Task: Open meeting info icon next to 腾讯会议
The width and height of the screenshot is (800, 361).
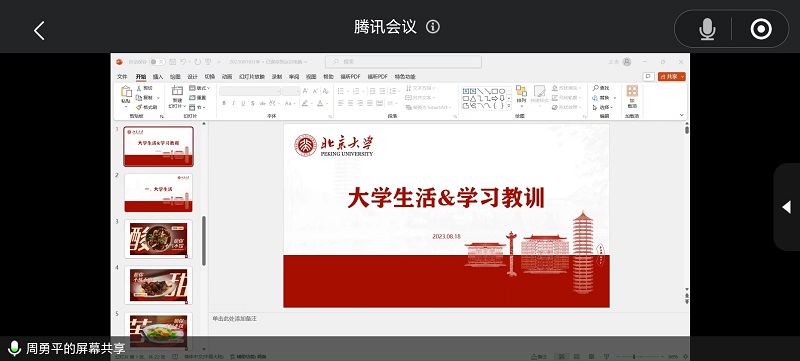Action: pyautogui.click(x=433, y=27)
